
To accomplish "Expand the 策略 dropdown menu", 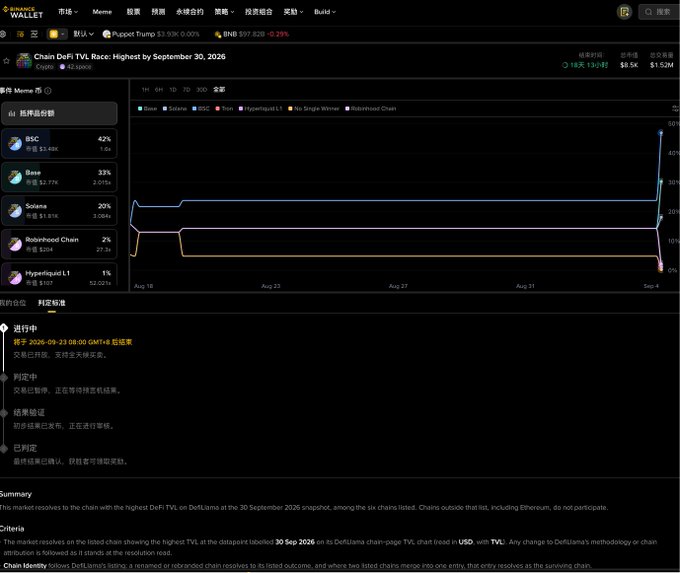I will 224,12.
